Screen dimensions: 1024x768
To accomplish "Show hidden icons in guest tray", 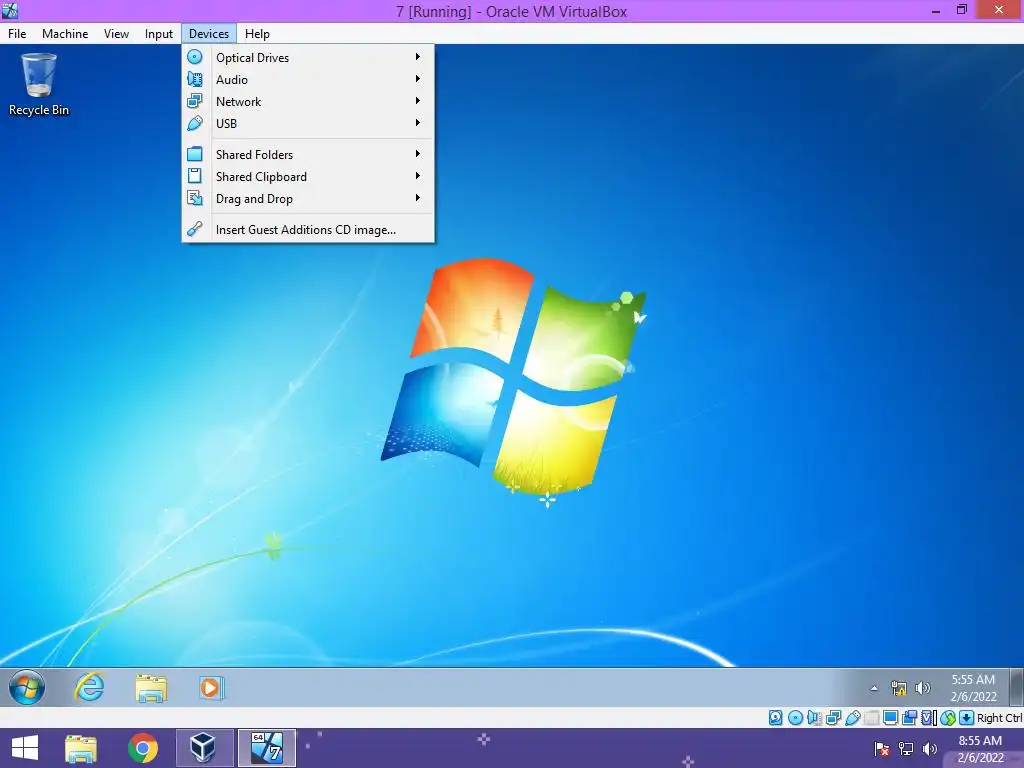I will click(x=874, y=688).
